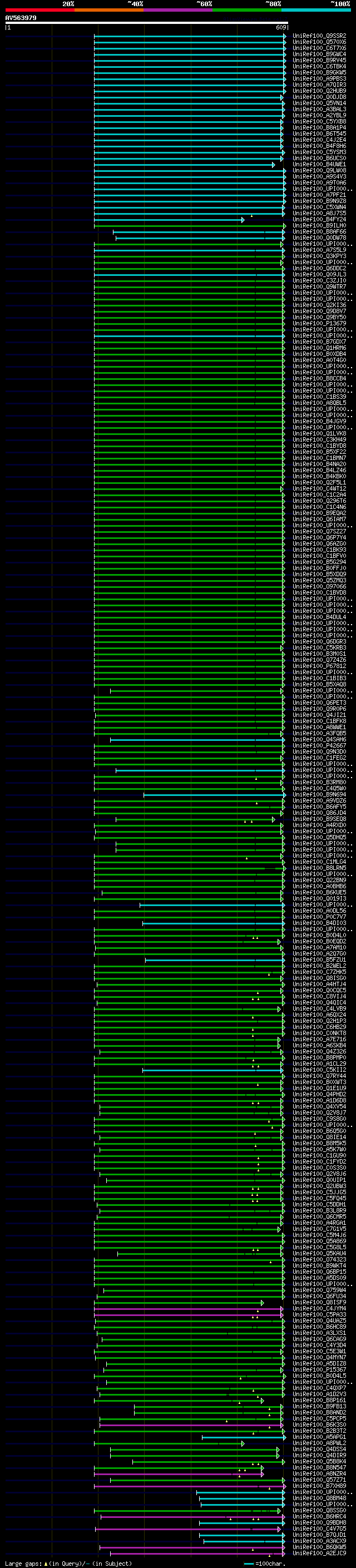356x1568 pixels.
Task: Select label UniRef100_A9S4V3
Action: pyautogui.click(x=319, y=176)
